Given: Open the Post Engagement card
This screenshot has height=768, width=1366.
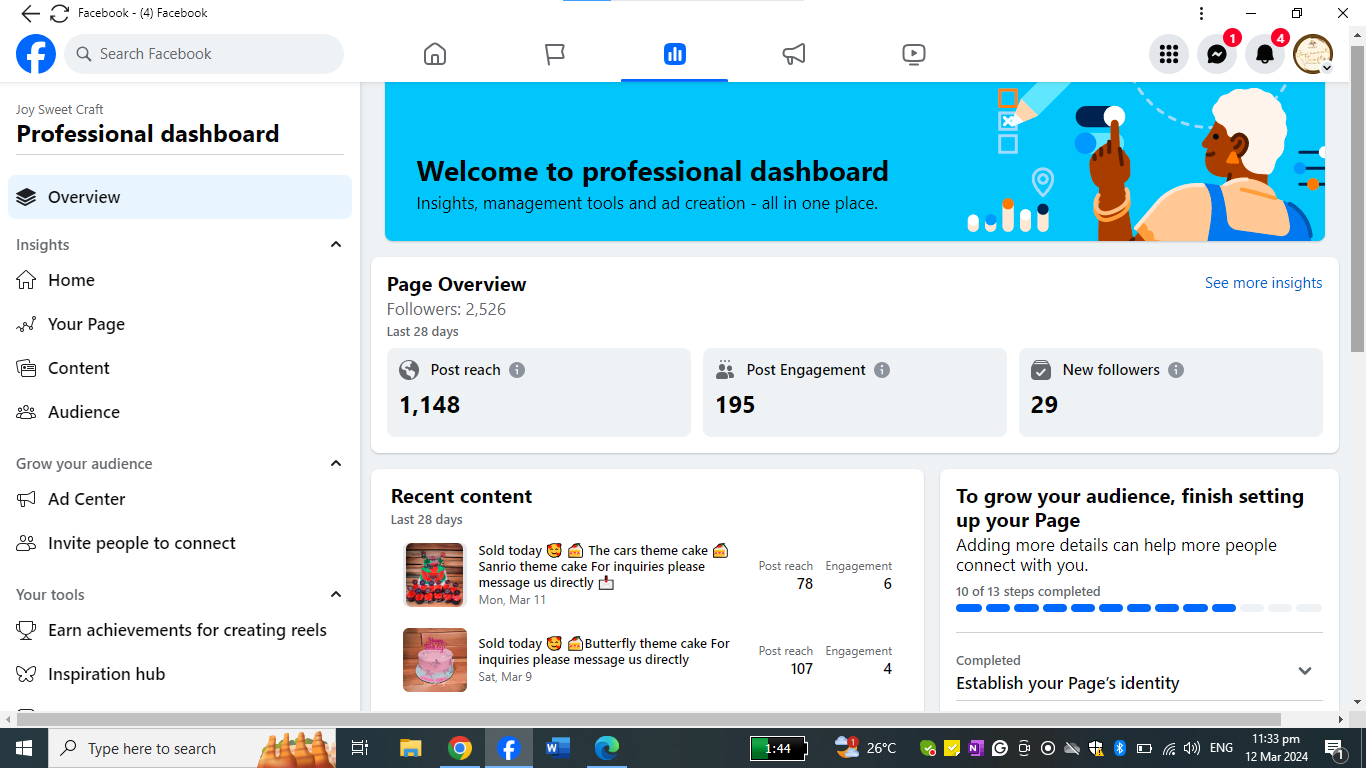Looking at the screenshot, I should pyautogui.click(x=855, y=392).
